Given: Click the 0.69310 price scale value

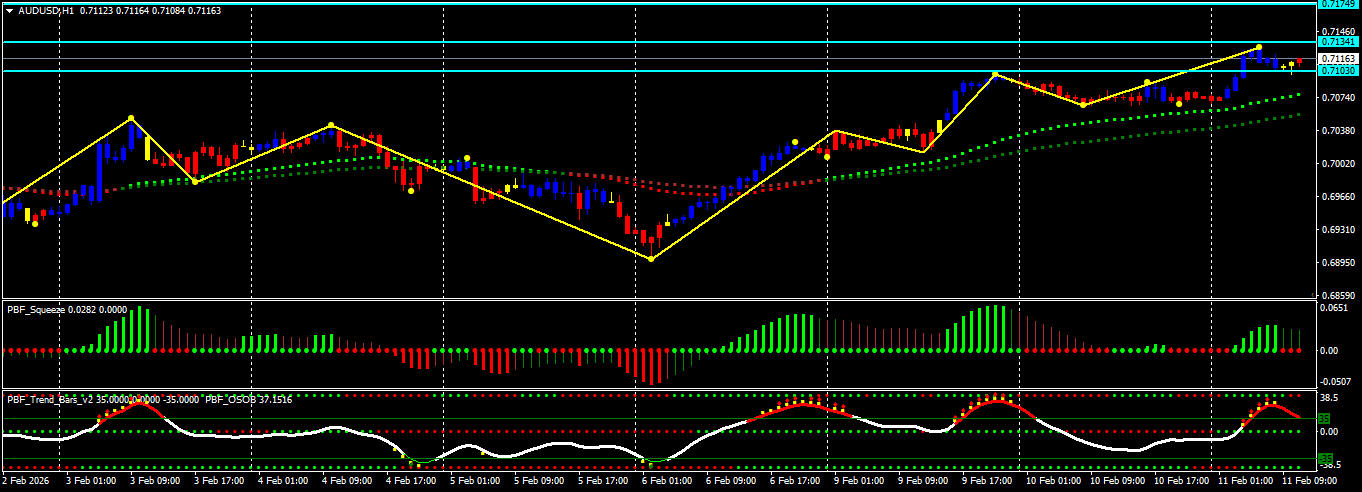Looking at the screenshot, I should tap(1339, 230).
